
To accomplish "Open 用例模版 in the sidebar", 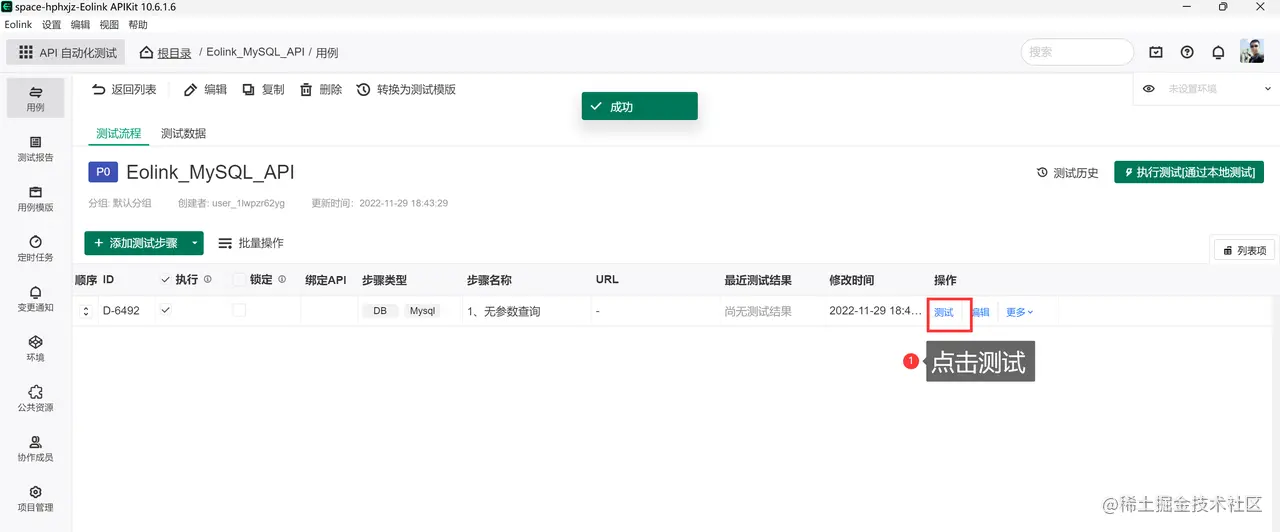I will 35,198.
